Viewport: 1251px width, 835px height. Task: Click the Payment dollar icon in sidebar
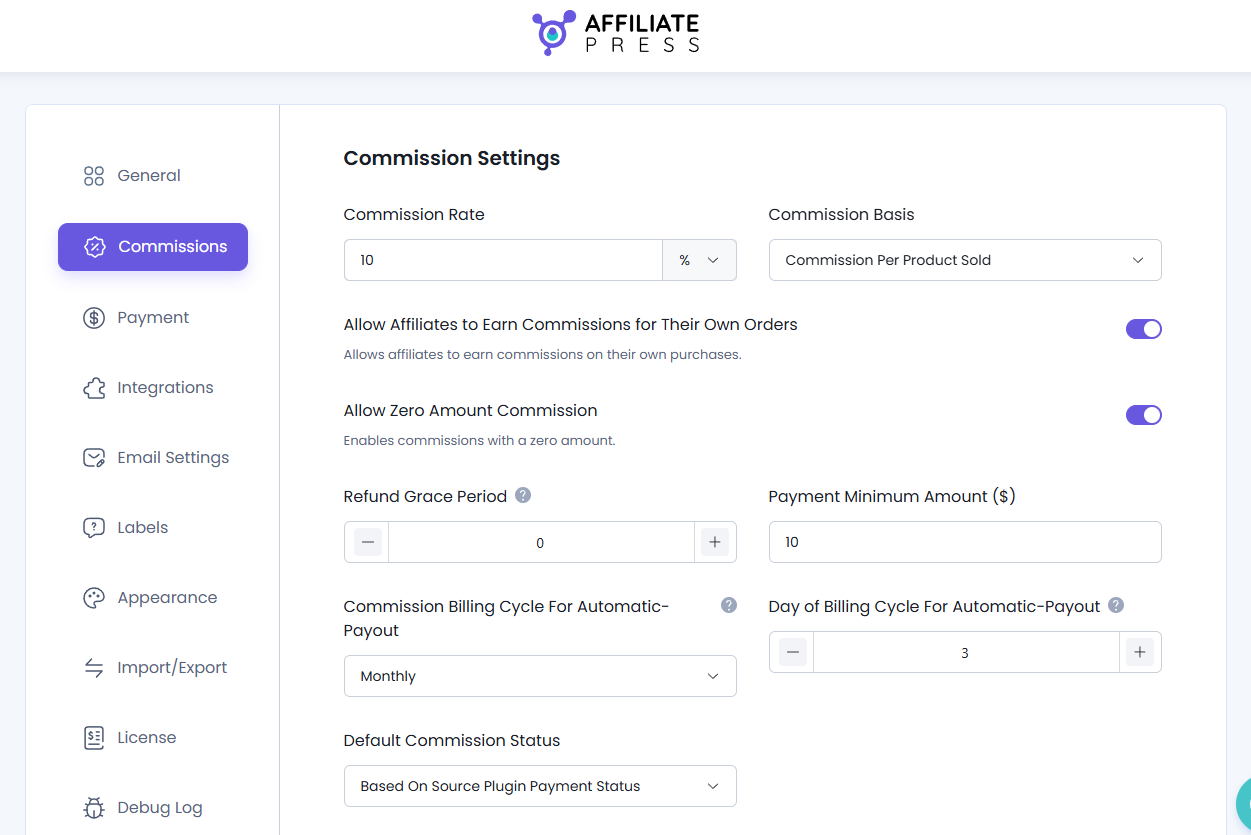click(93, 317)
